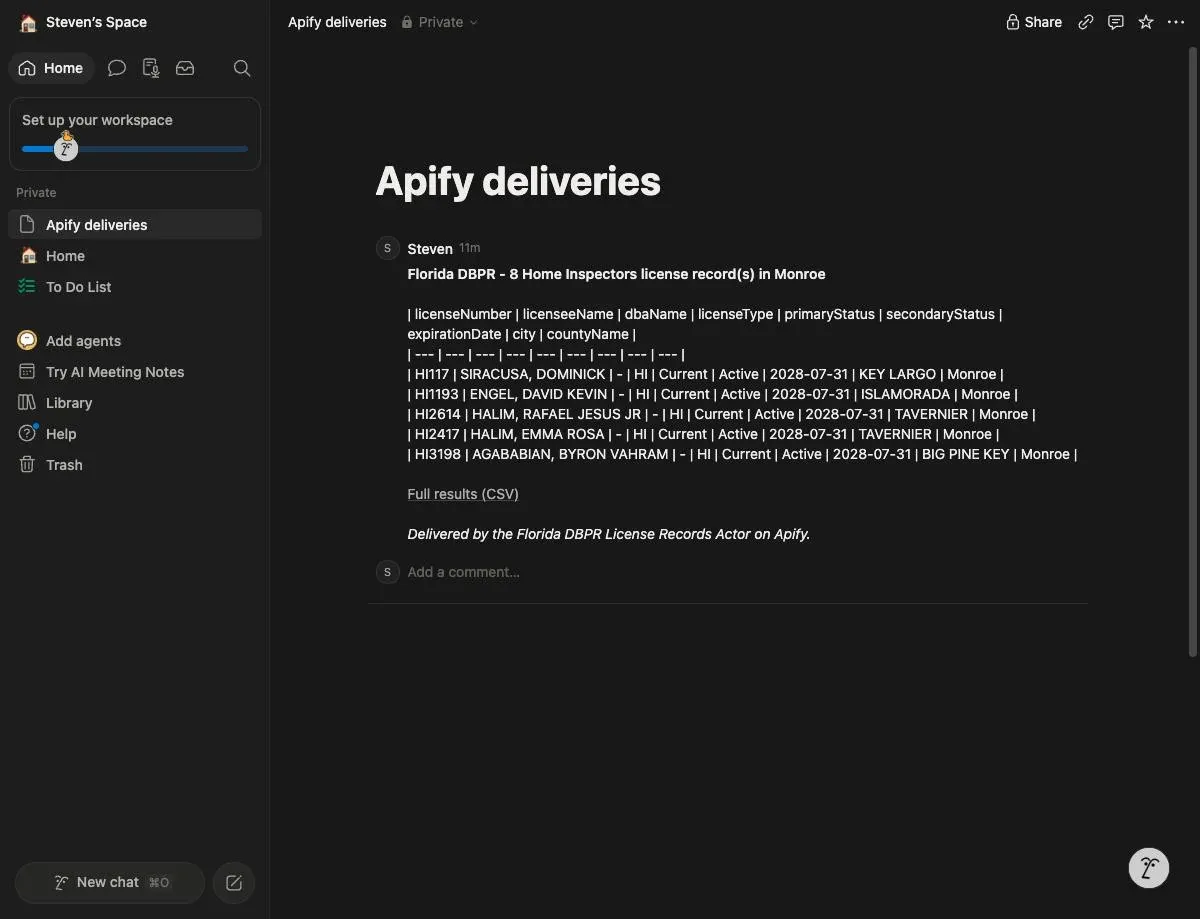The image size is (1200, 919).
Task: Open the Inbox tray icon
Action: [185, 68]
